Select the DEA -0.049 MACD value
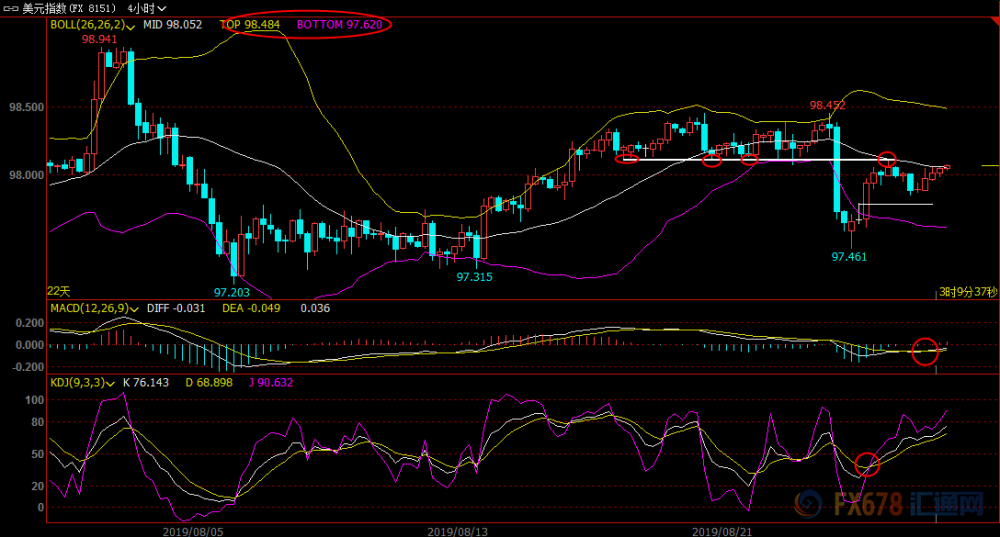 pyautogui.click(x=251, y=308)
